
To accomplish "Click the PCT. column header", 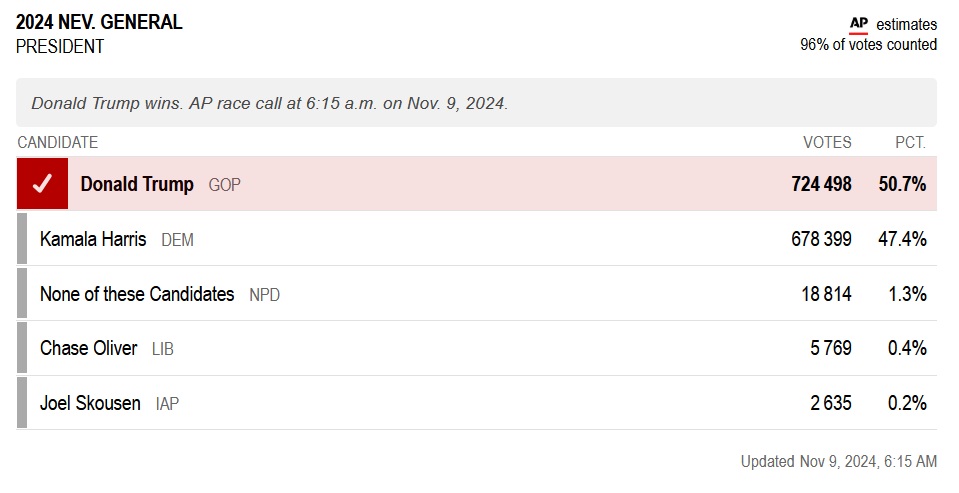I will [x=910, y=143].
